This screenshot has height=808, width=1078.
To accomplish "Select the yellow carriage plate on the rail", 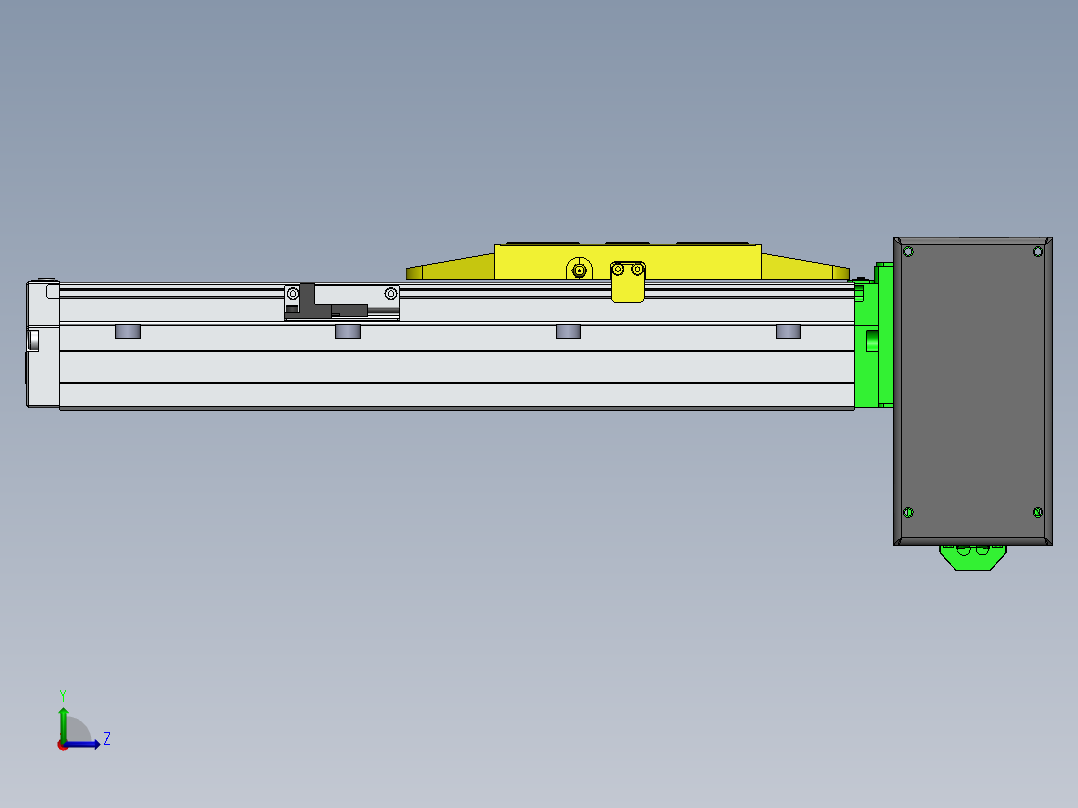I will pos(627,262).
